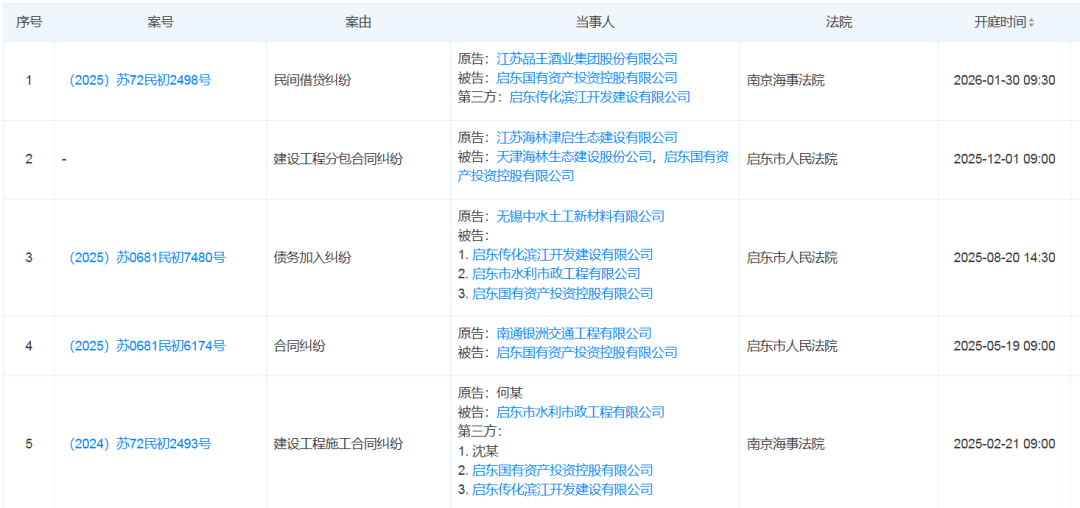The image size is (1080, 508).
Task: Select 南京海事法院 in row 5
Action: click(x=785, y=444)
